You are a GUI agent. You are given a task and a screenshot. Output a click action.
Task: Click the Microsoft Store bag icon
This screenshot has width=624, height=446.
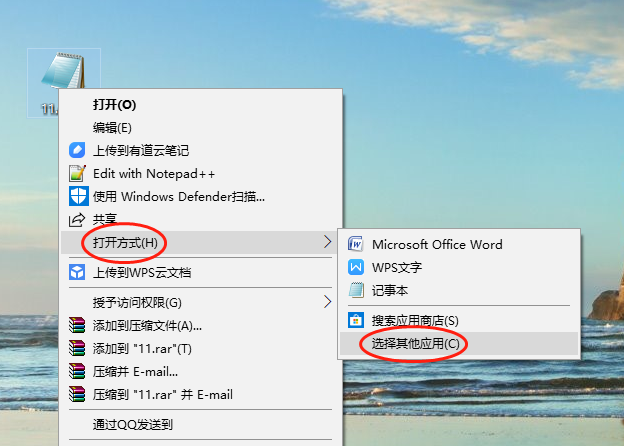pyautogui.click(x=356, y=320)
